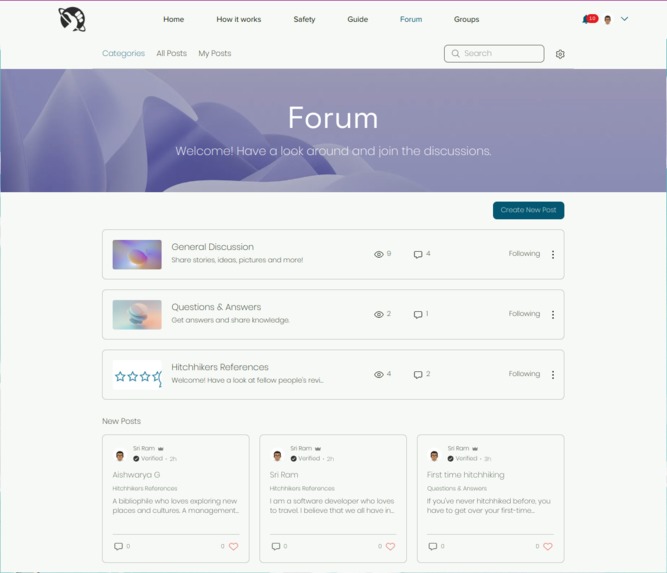Open the Groups menu item
Viewport: 667px width, 573px height.
(x=466, y=19)
